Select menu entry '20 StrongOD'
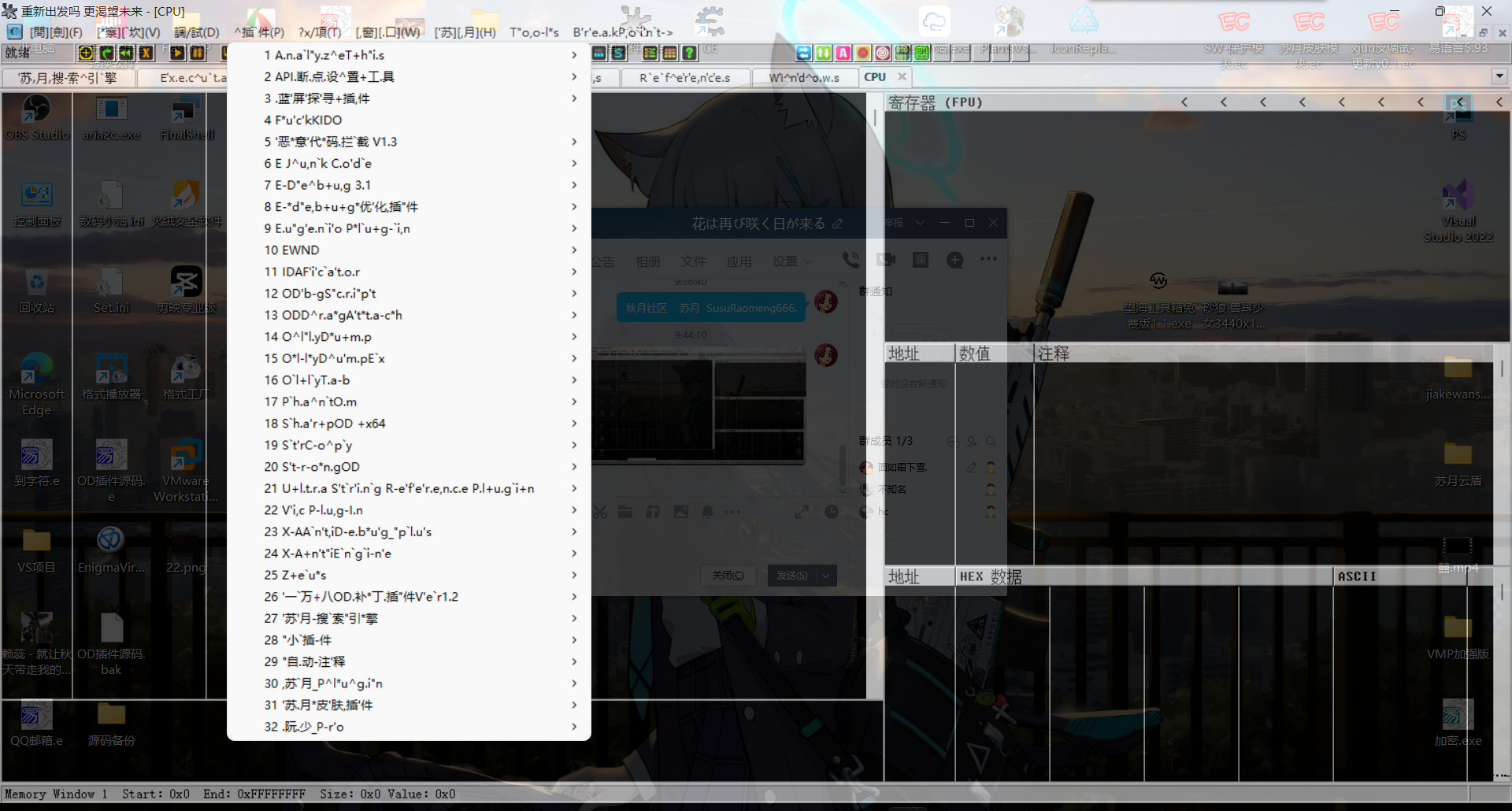The image size is (1512, 811). pos(408,466)
